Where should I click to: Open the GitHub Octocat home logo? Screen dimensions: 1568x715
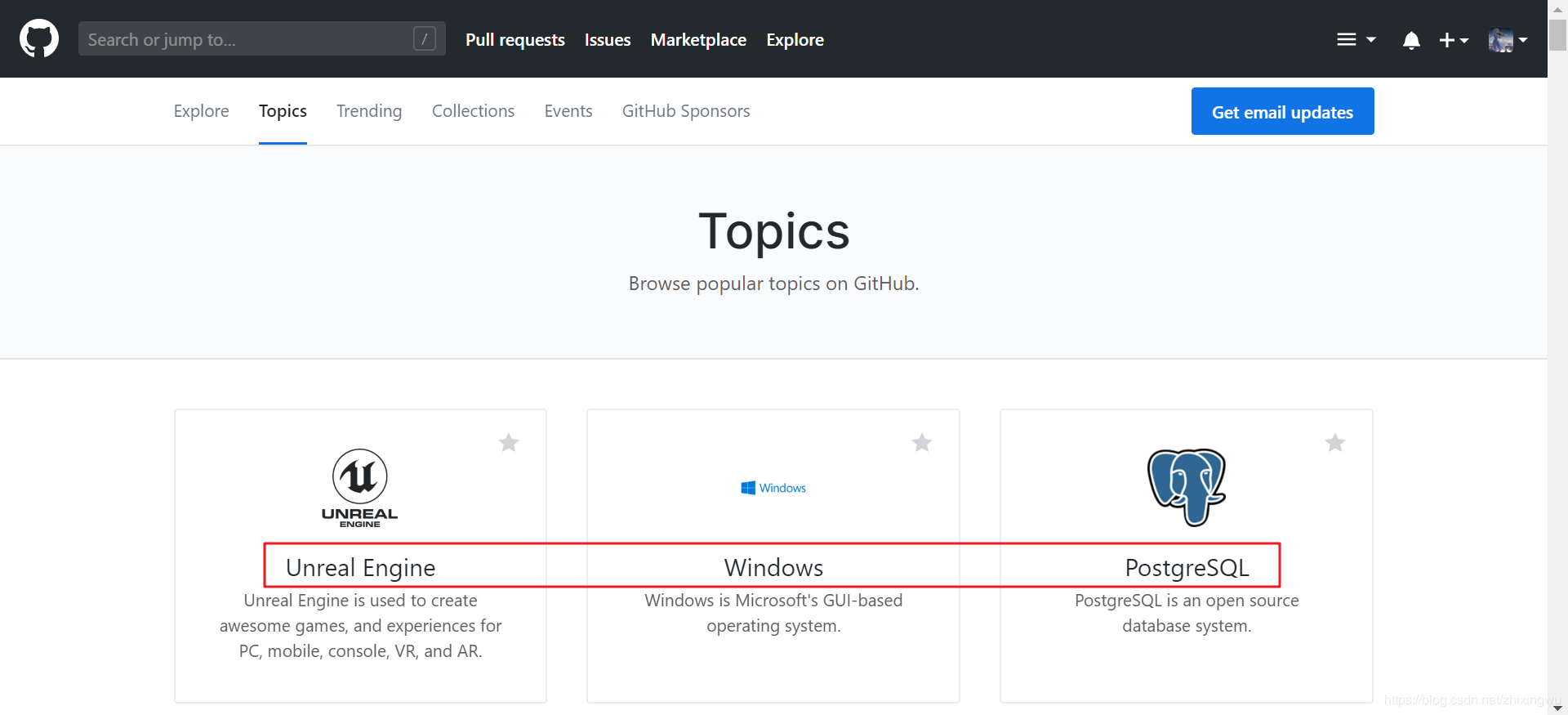(39, 38)
